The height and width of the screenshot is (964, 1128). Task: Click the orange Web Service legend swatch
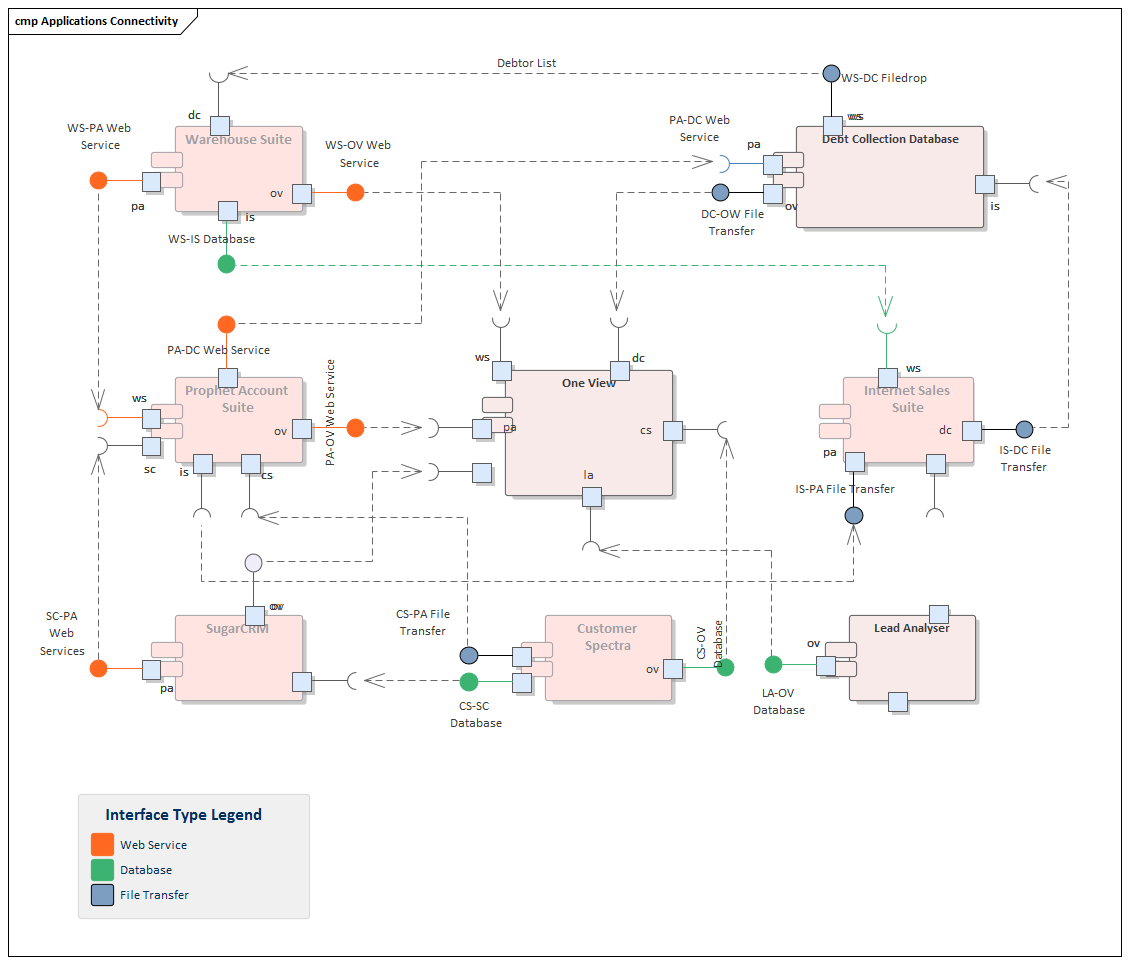click(x=102, y=844)
